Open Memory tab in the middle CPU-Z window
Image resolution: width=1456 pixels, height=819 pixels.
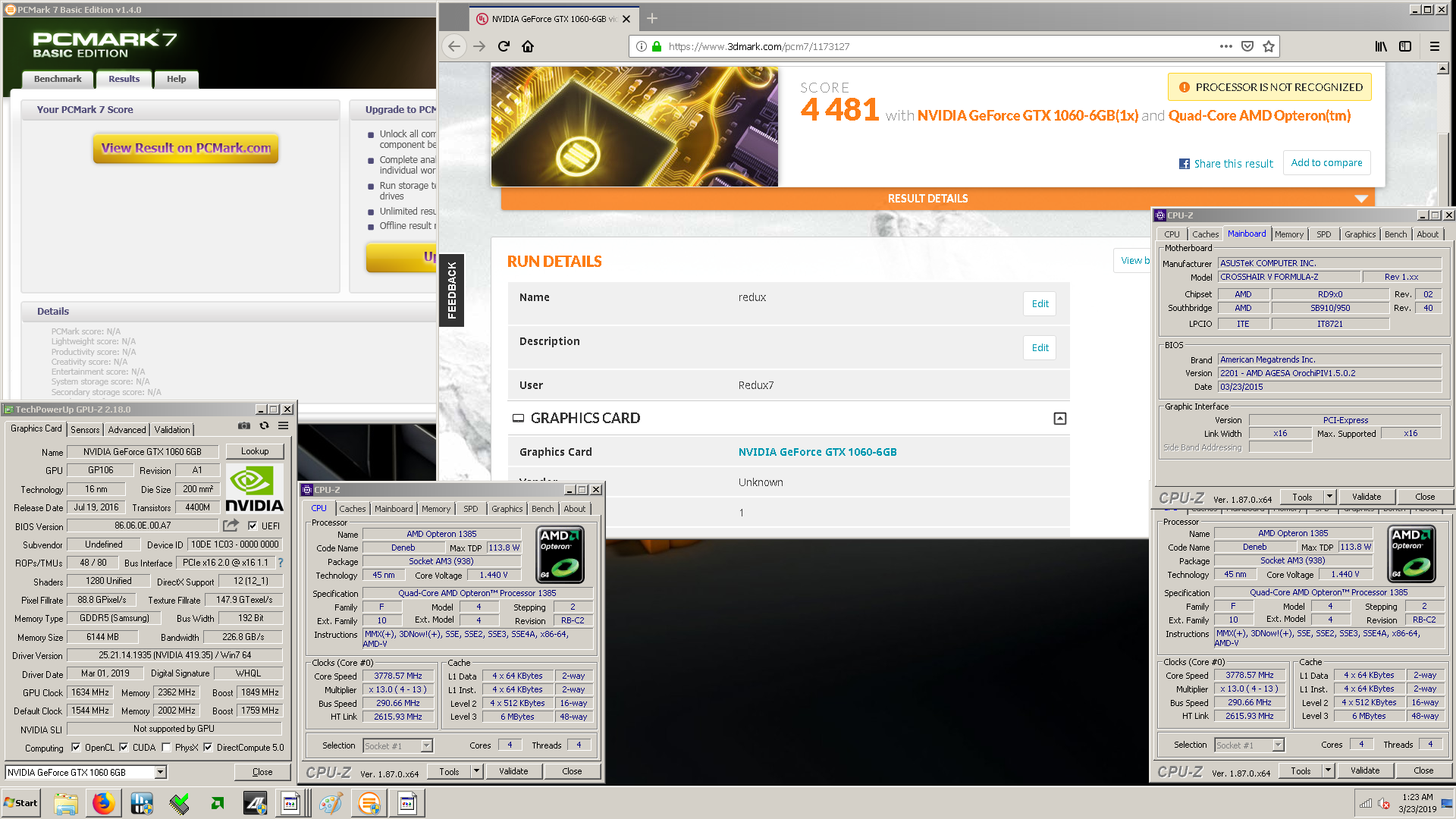pos(436,509)
